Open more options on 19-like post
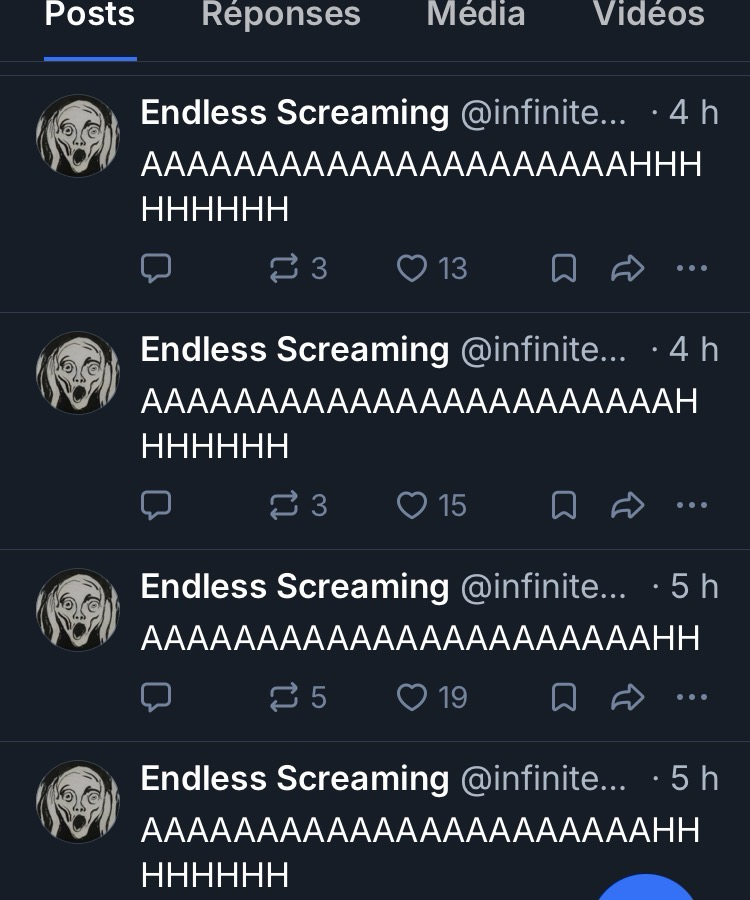750x900 pixels. 692,697
